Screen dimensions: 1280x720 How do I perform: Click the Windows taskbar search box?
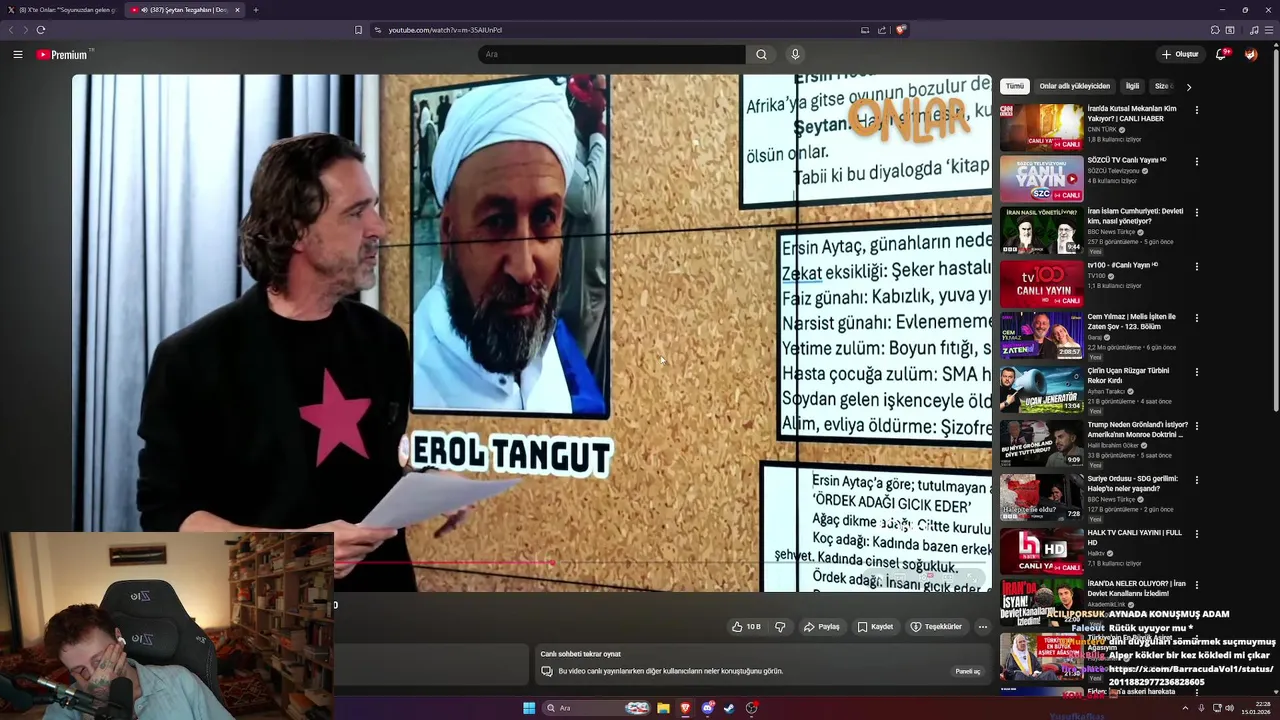coord(598,708)
